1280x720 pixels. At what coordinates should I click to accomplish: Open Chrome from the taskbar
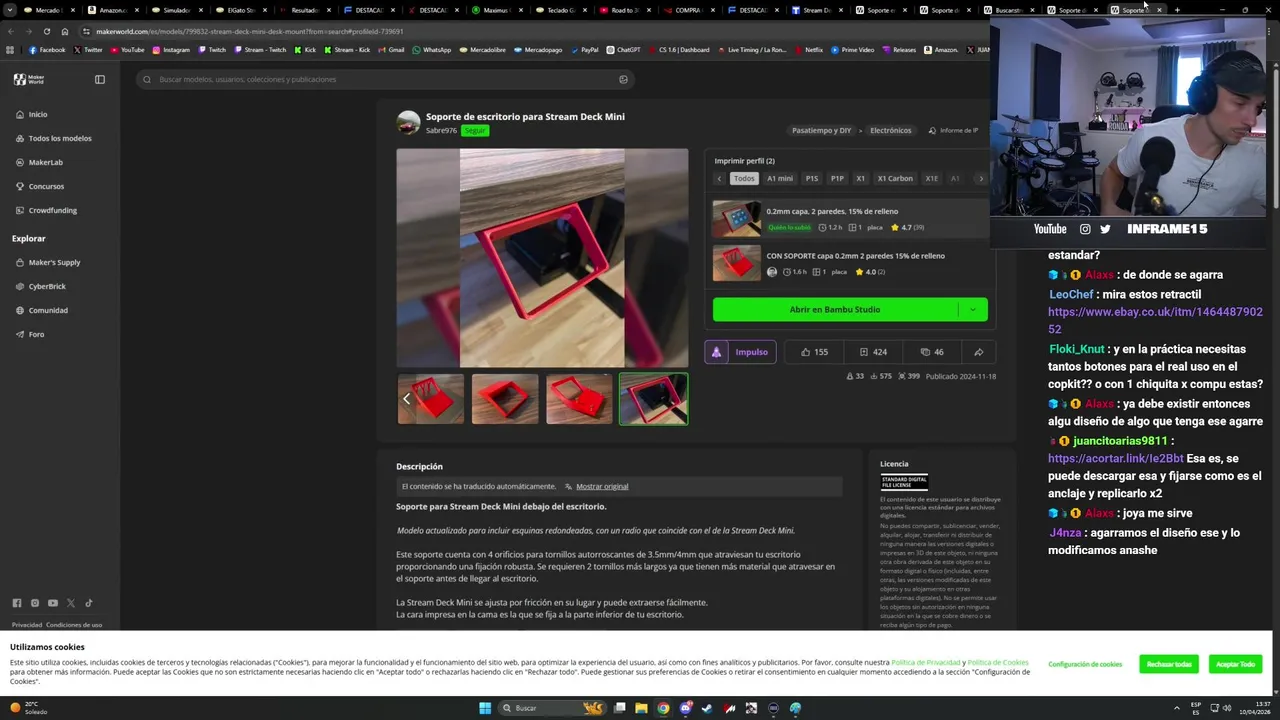[663, 708]
